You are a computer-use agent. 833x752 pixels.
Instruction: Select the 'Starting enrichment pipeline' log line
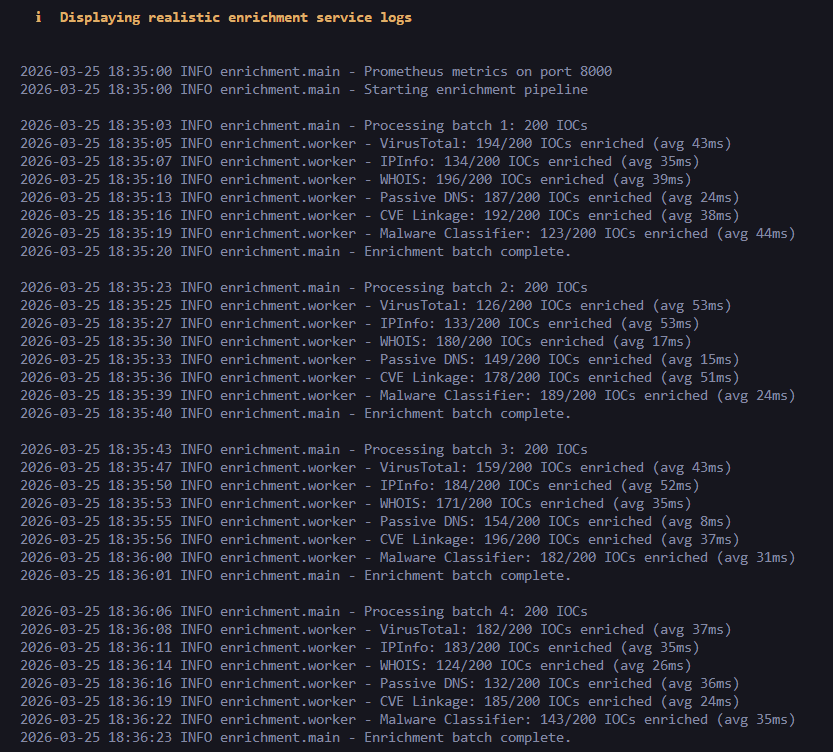(x=304, y=89)
